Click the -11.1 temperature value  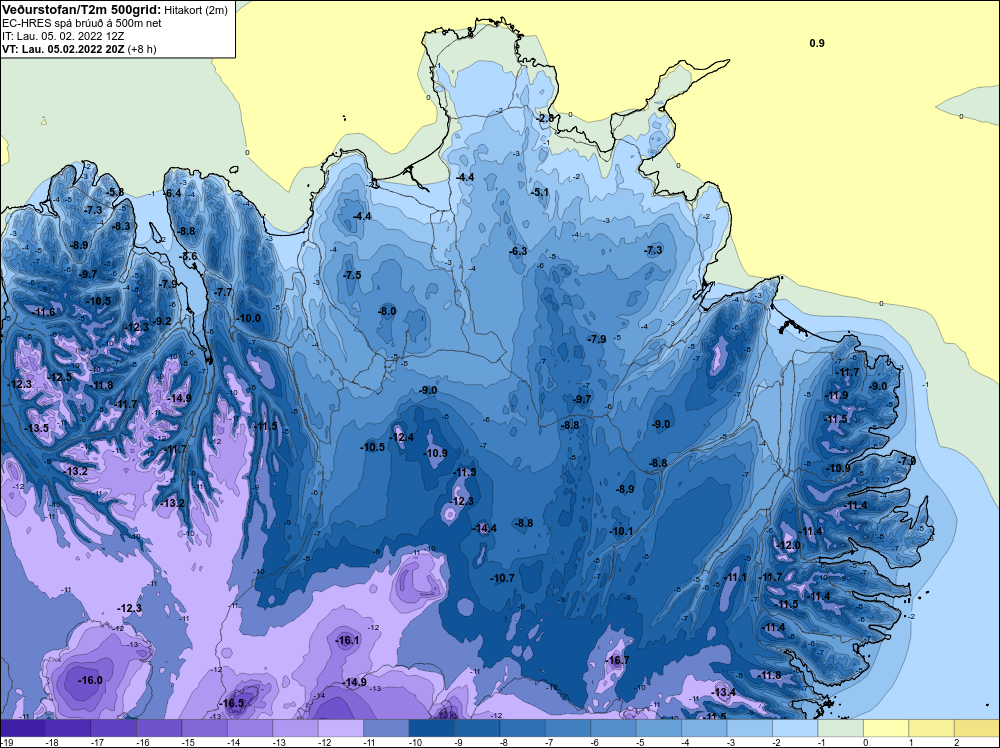tap(735, 577)
